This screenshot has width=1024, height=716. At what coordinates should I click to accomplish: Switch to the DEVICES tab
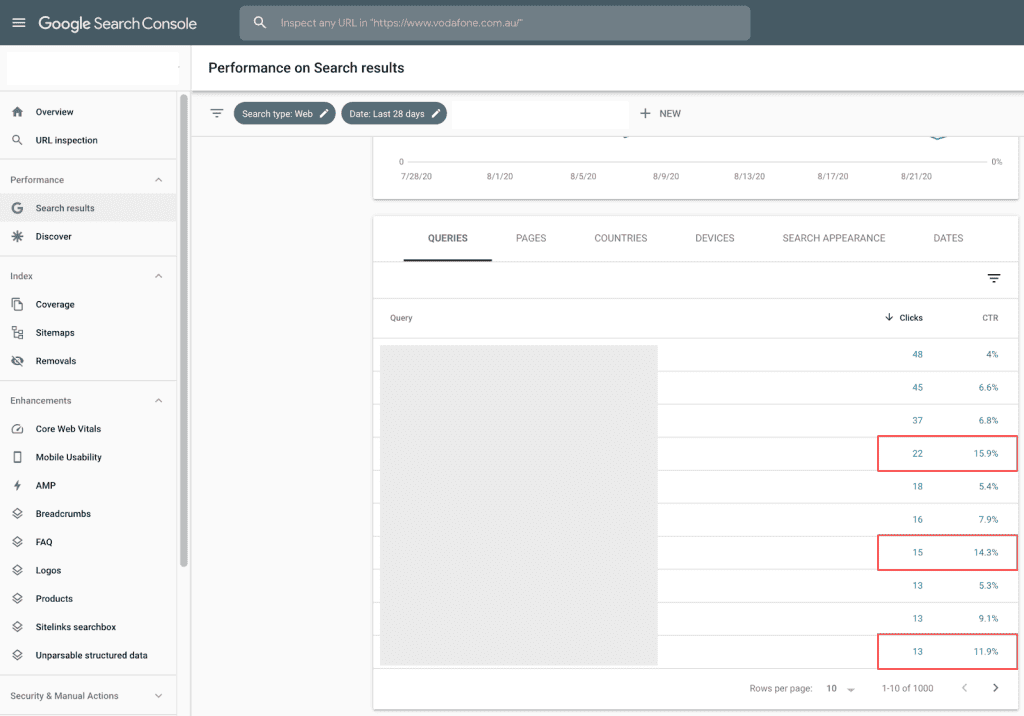pos(714,238)
